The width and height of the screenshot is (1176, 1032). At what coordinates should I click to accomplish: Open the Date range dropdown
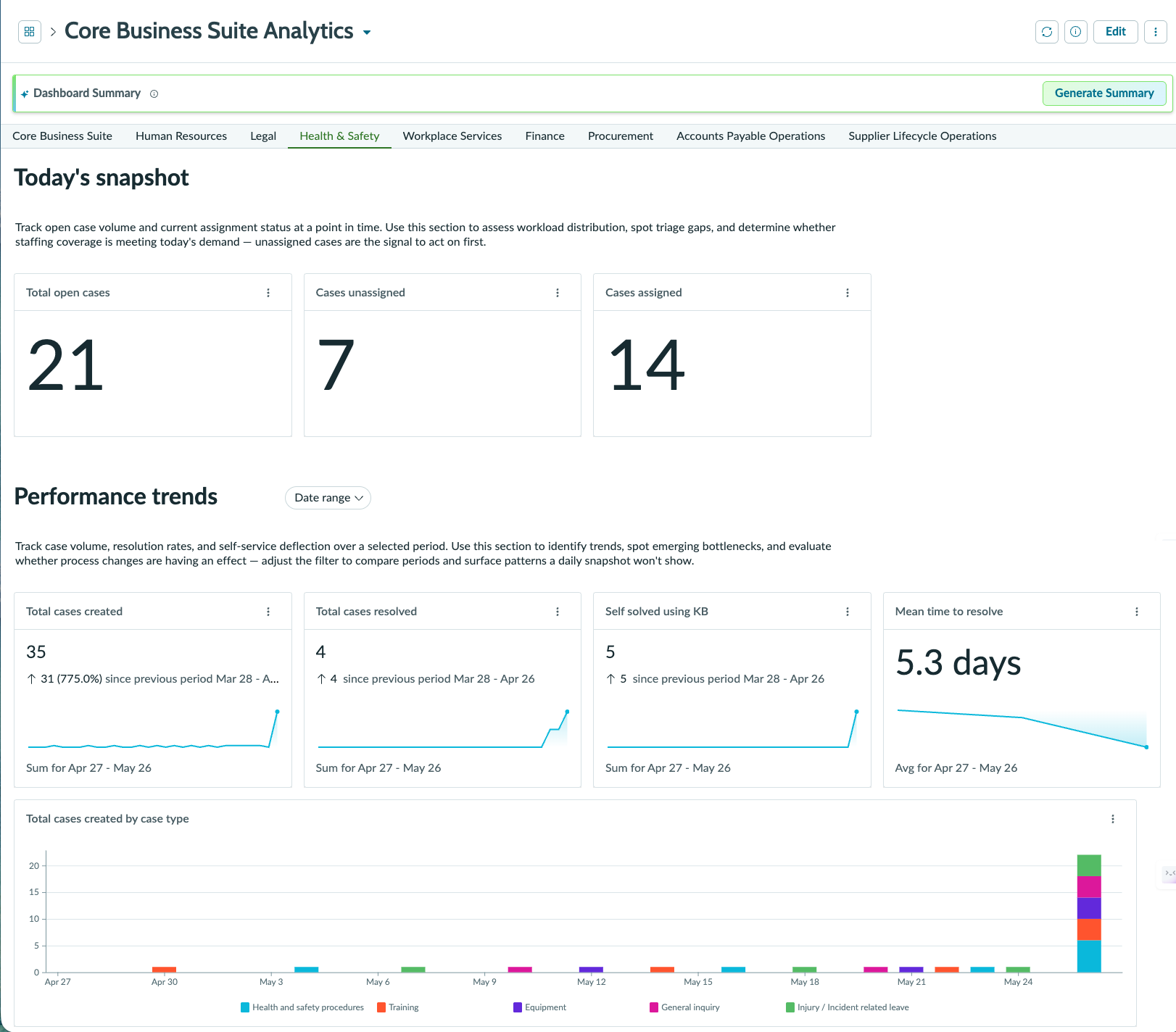pyautogui.click(x=328, y=498)
